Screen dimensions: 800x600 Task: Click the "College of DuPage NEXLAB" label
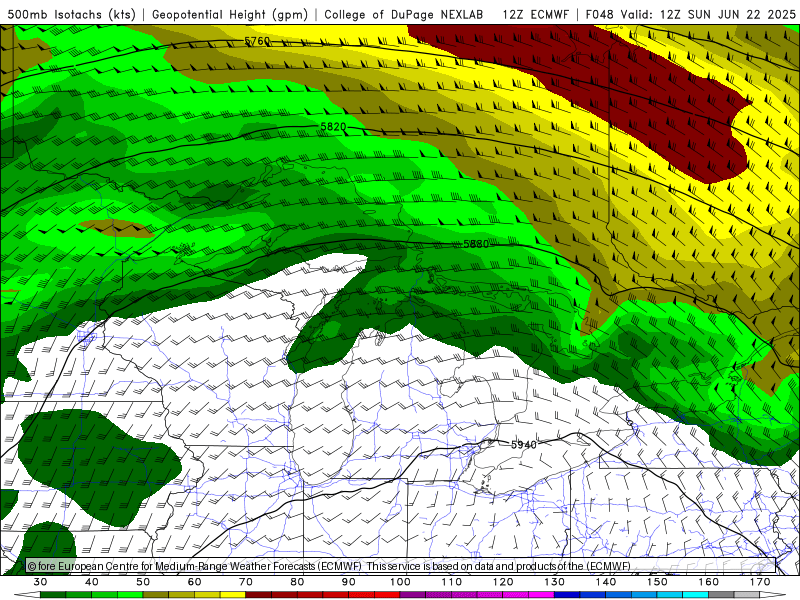pos(403,14)
